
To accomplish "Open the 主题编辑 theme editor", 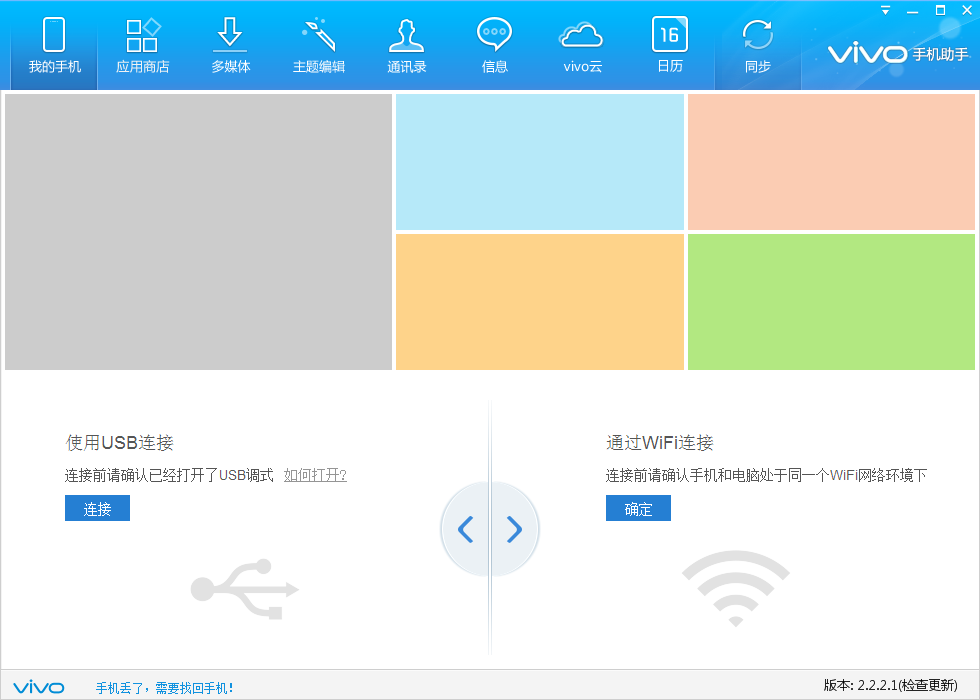I will [x=319, y=46].
